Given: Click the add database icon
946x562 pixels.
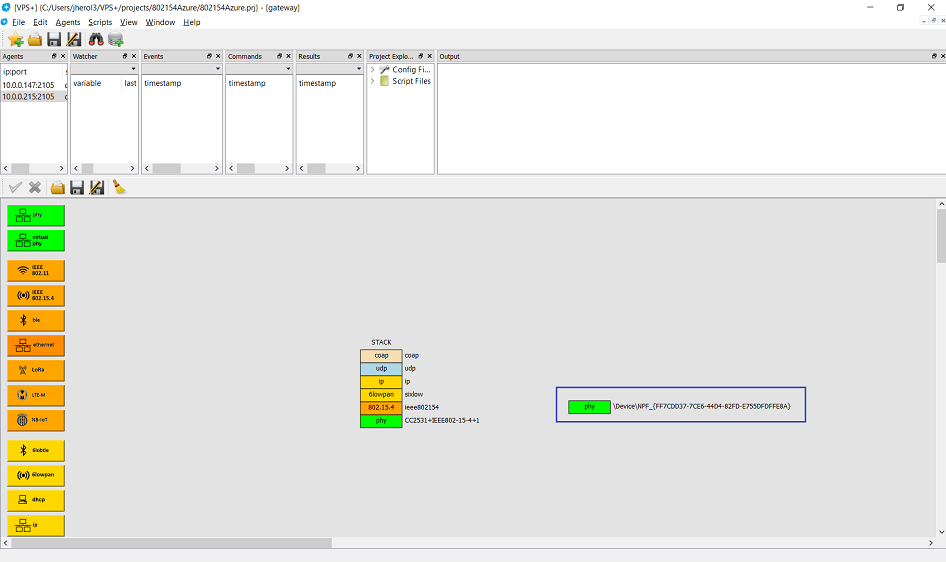Looking at the screenshot, I should tap(116, 39).
